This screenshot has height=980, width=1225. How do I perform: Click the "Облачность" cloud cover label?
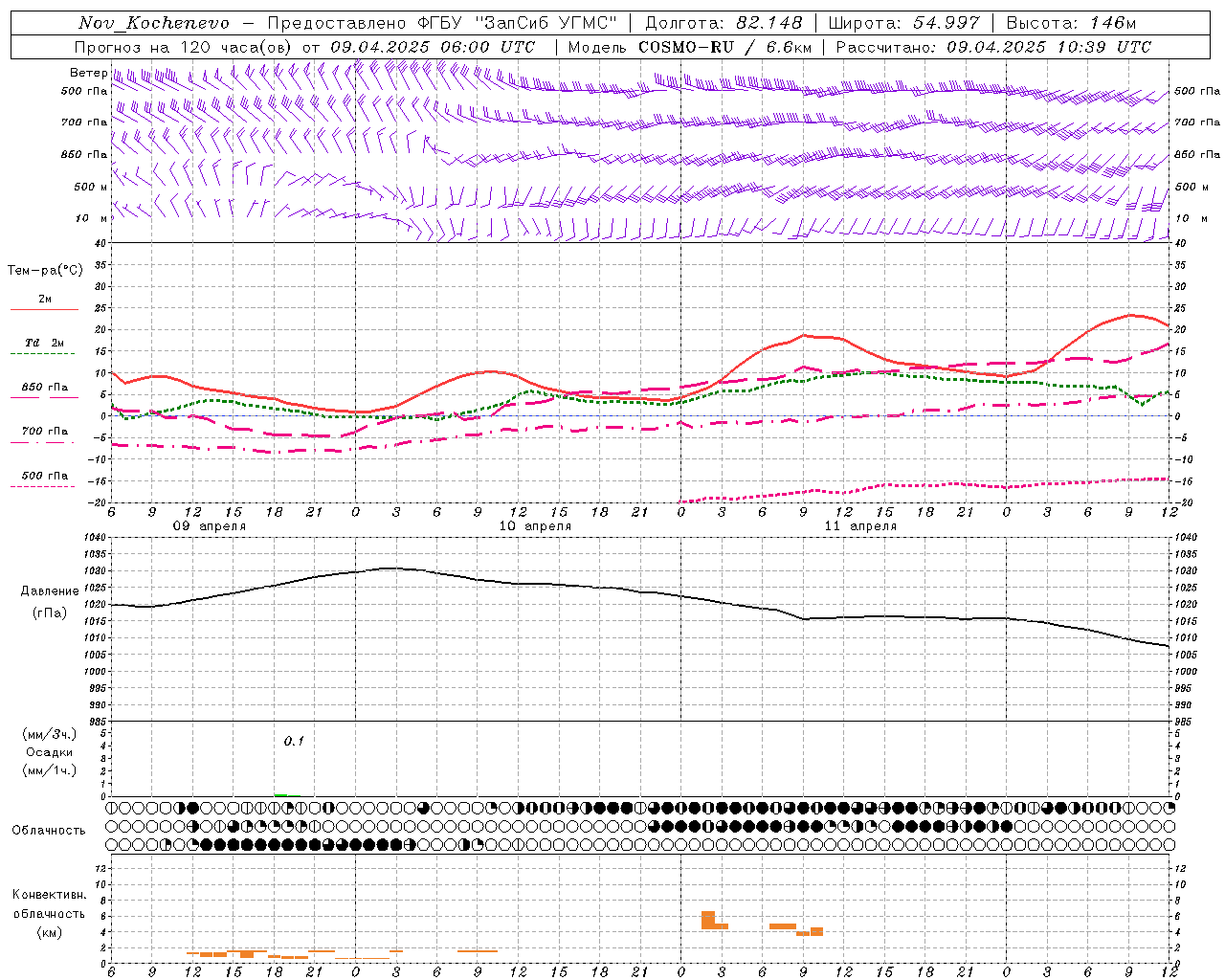coord(49,830)
